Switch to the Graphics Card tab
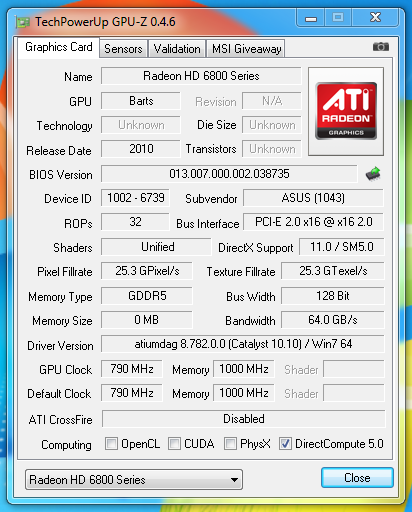The image size is (412, 512). (x=59, y=47)
